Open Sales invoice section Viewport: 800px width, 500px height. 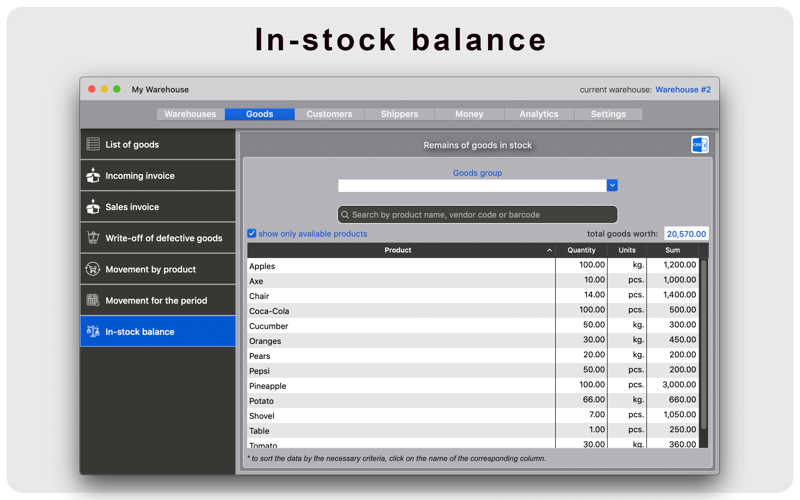[158, 207]
